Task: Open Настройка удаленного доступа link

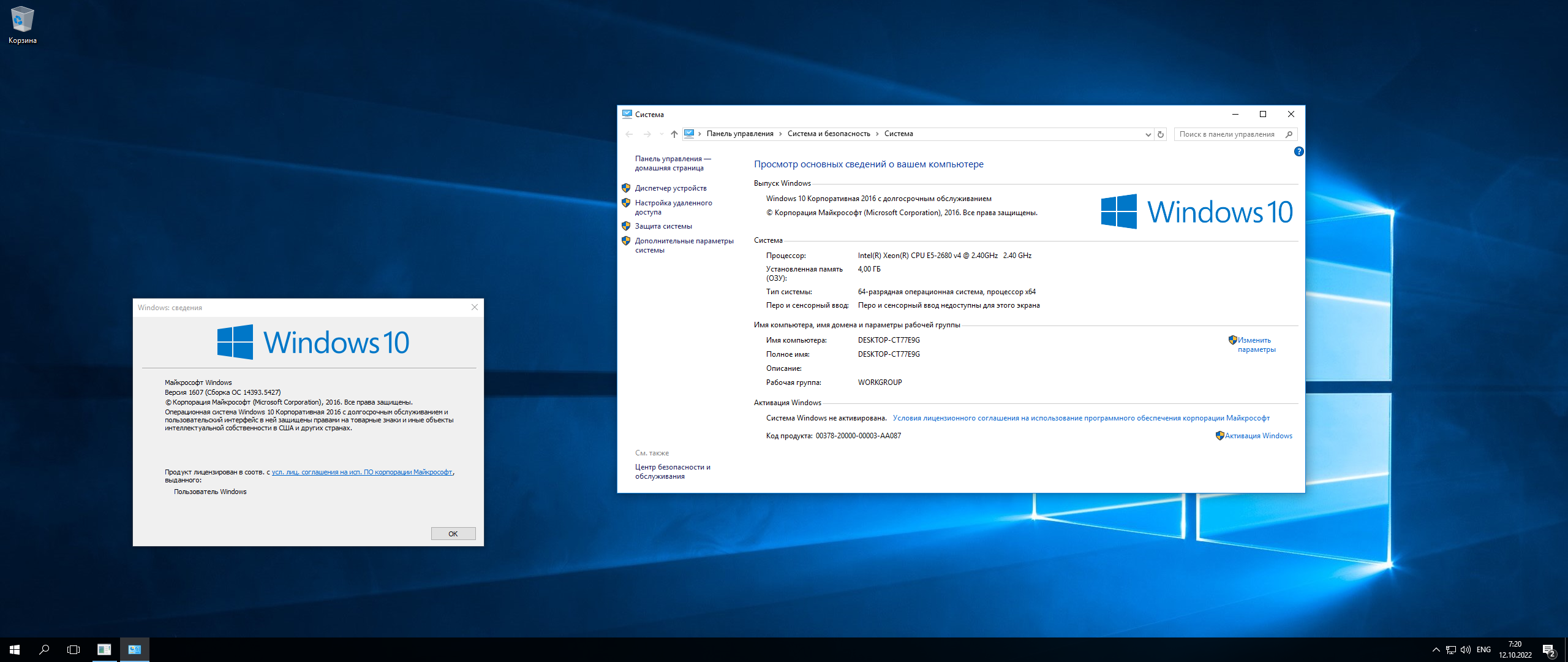Action: 673,207
